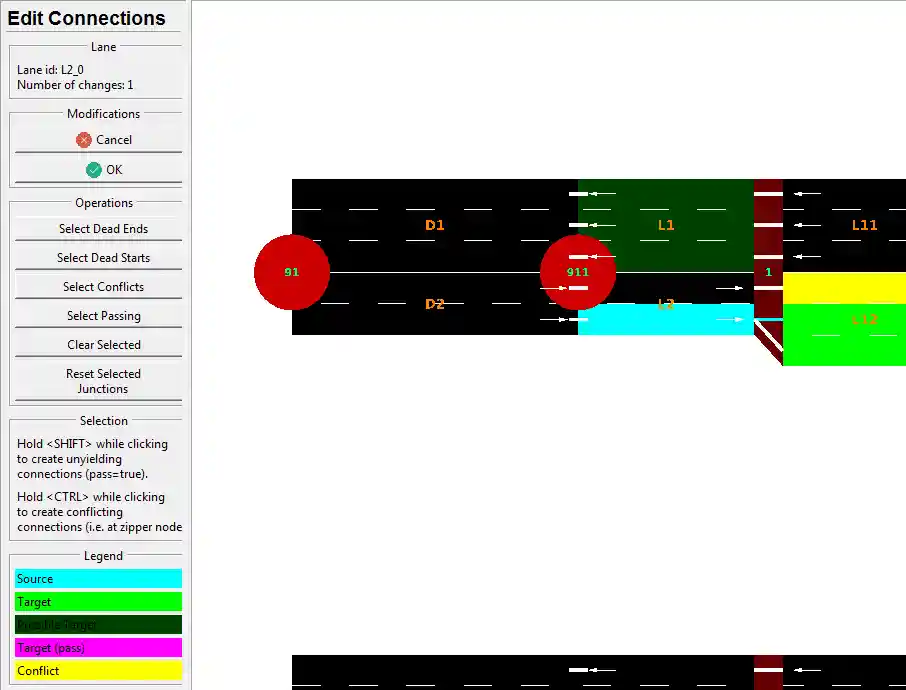Select junction node 91
Viewport: 906px width, 690px height.
tap(292, 272)
